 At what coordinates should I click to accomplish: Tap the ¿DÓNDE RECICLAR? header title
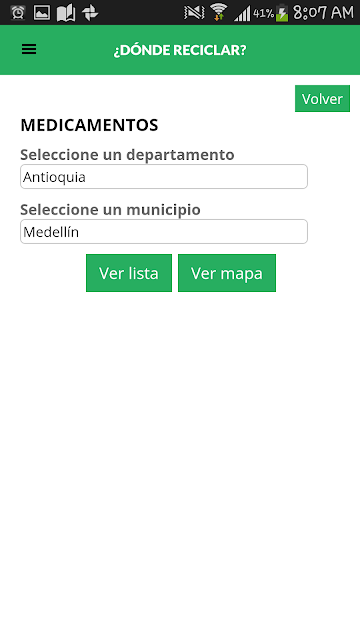coord(180,50)
